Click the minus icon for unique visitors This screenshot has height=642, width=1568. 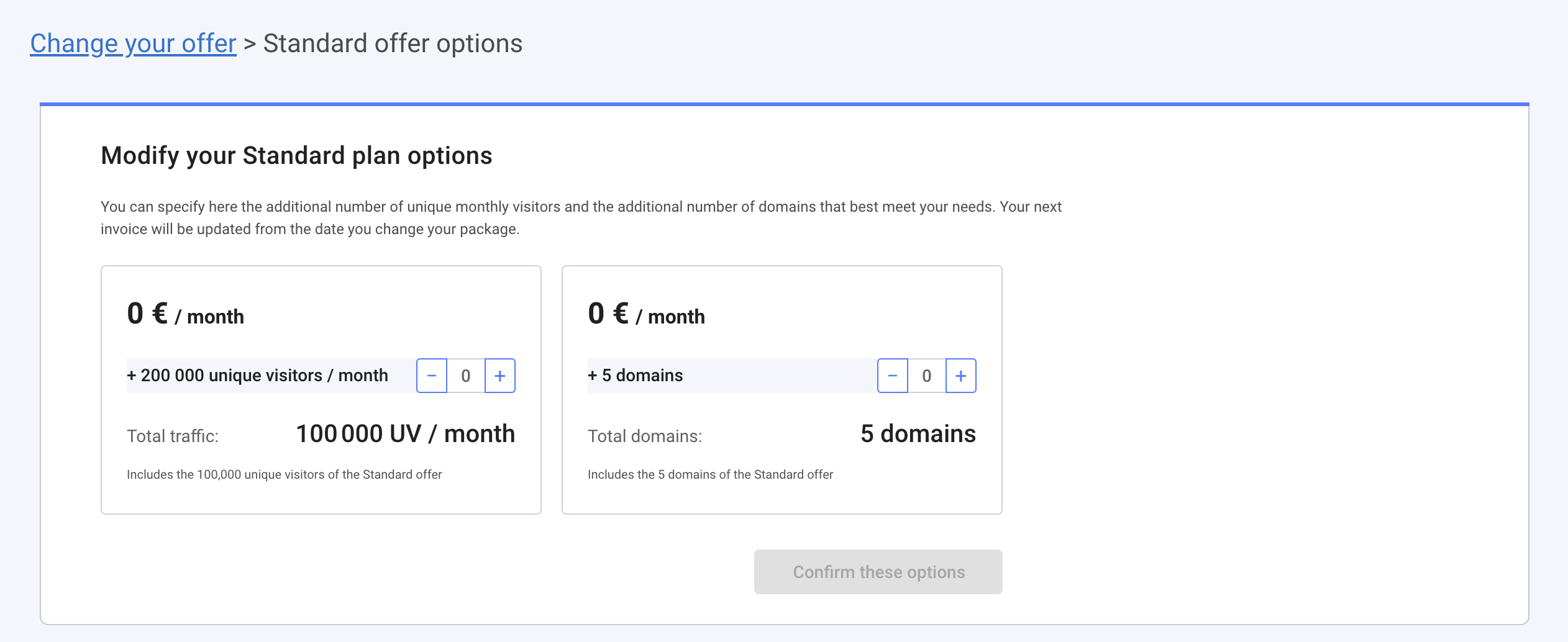point(432,376)
